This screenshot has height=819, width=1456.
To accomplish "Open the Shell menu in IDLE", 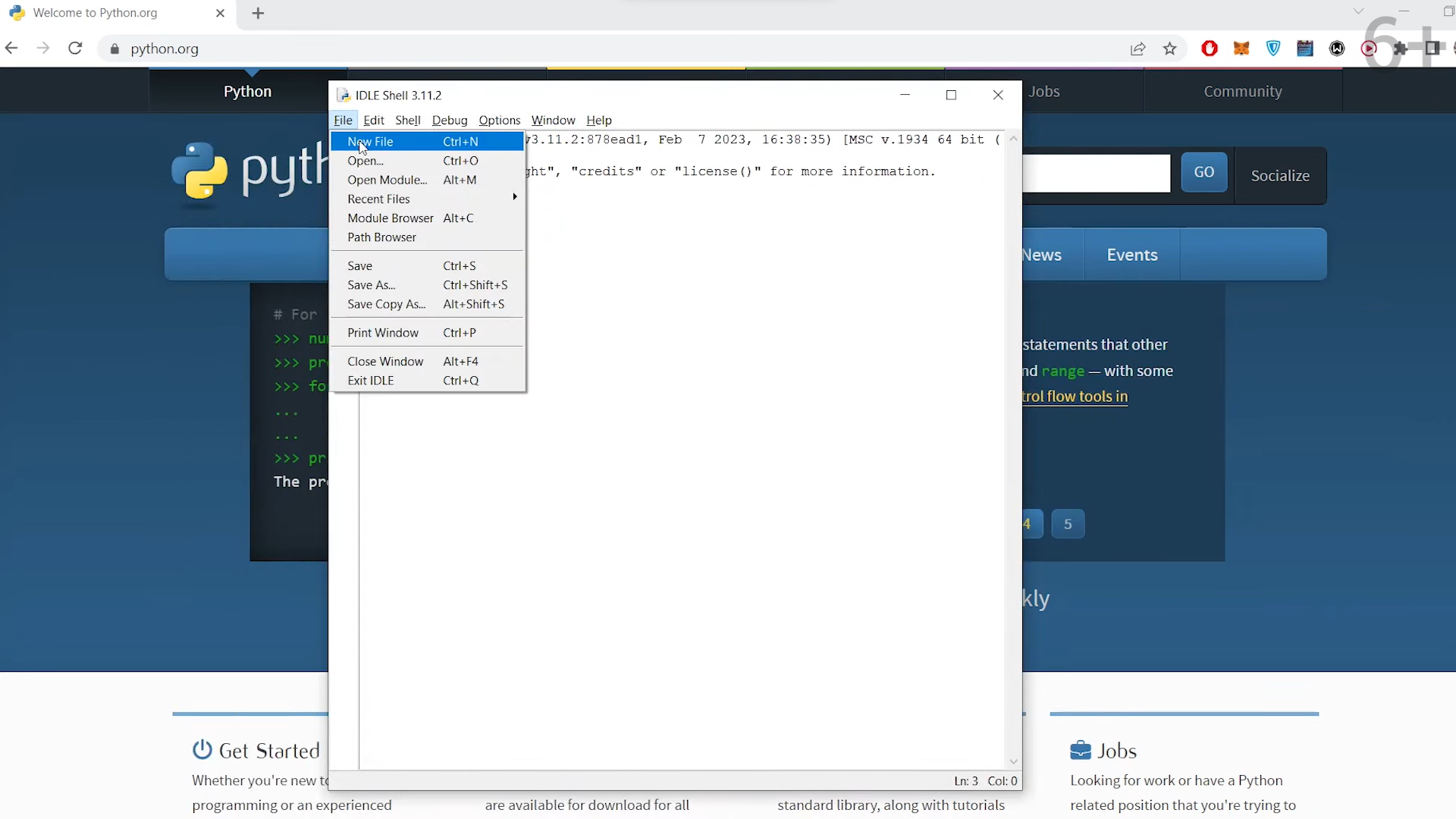I will (x=408, y=120).
